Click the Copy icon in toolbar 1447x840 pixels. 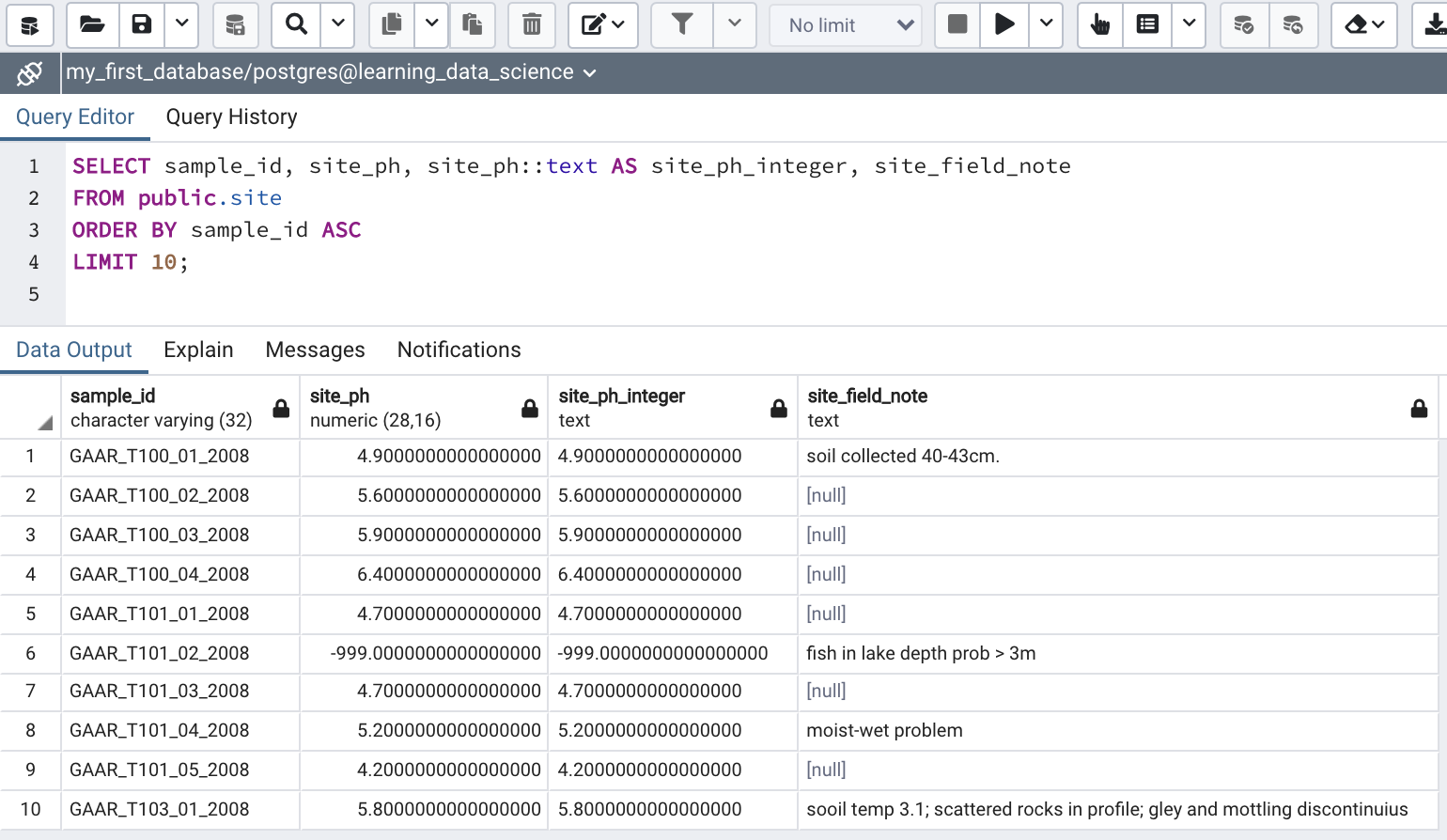(x=392, y=25)
